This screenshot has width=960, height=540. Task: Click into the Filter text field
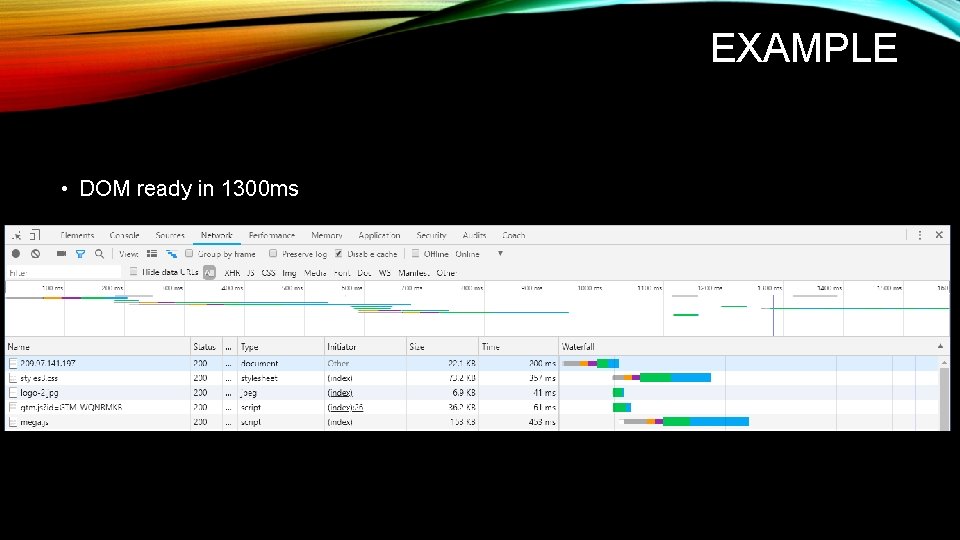[x=64, y=272]
